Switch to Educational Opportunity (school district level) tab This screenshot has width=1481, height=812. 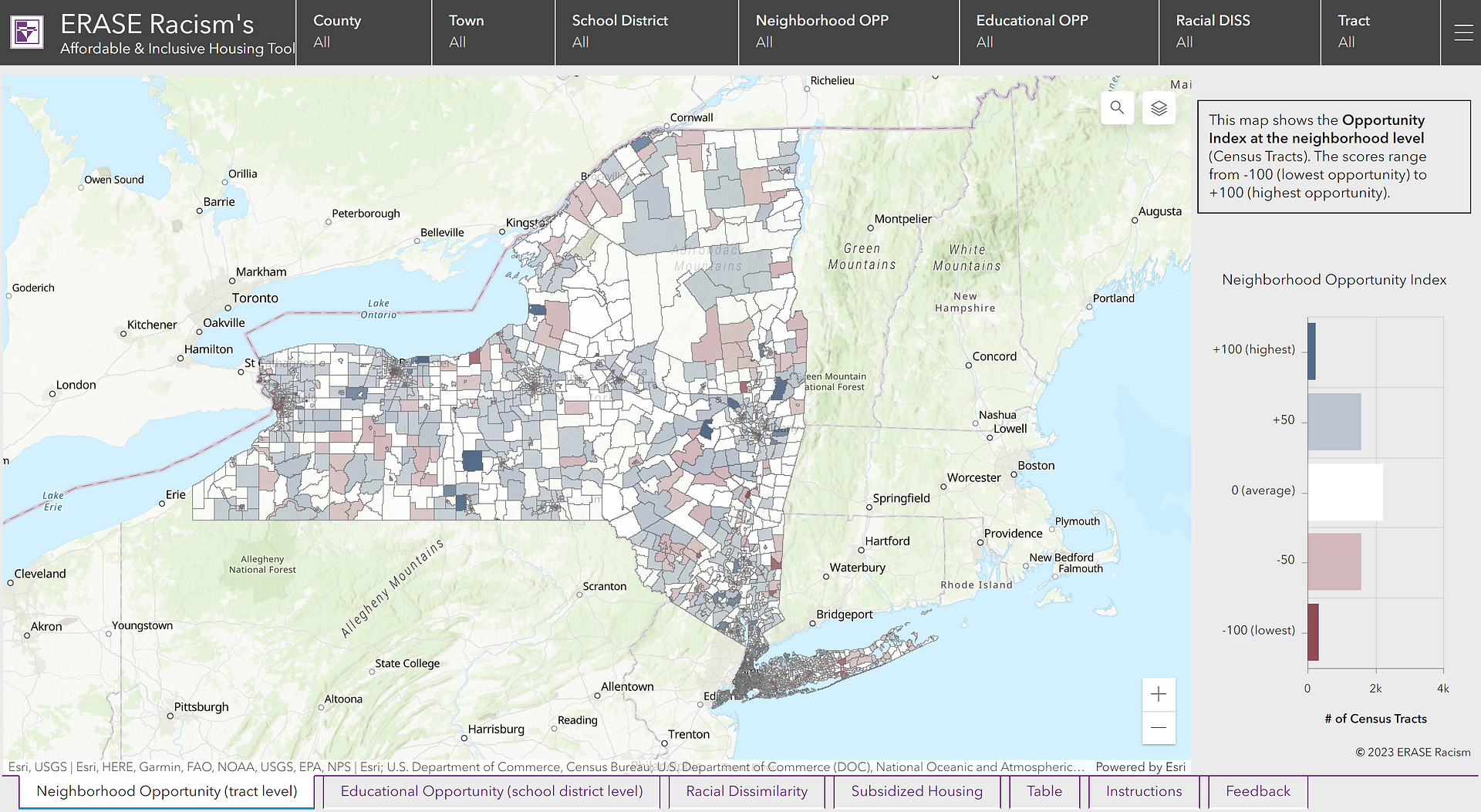[x=491, y=792]
